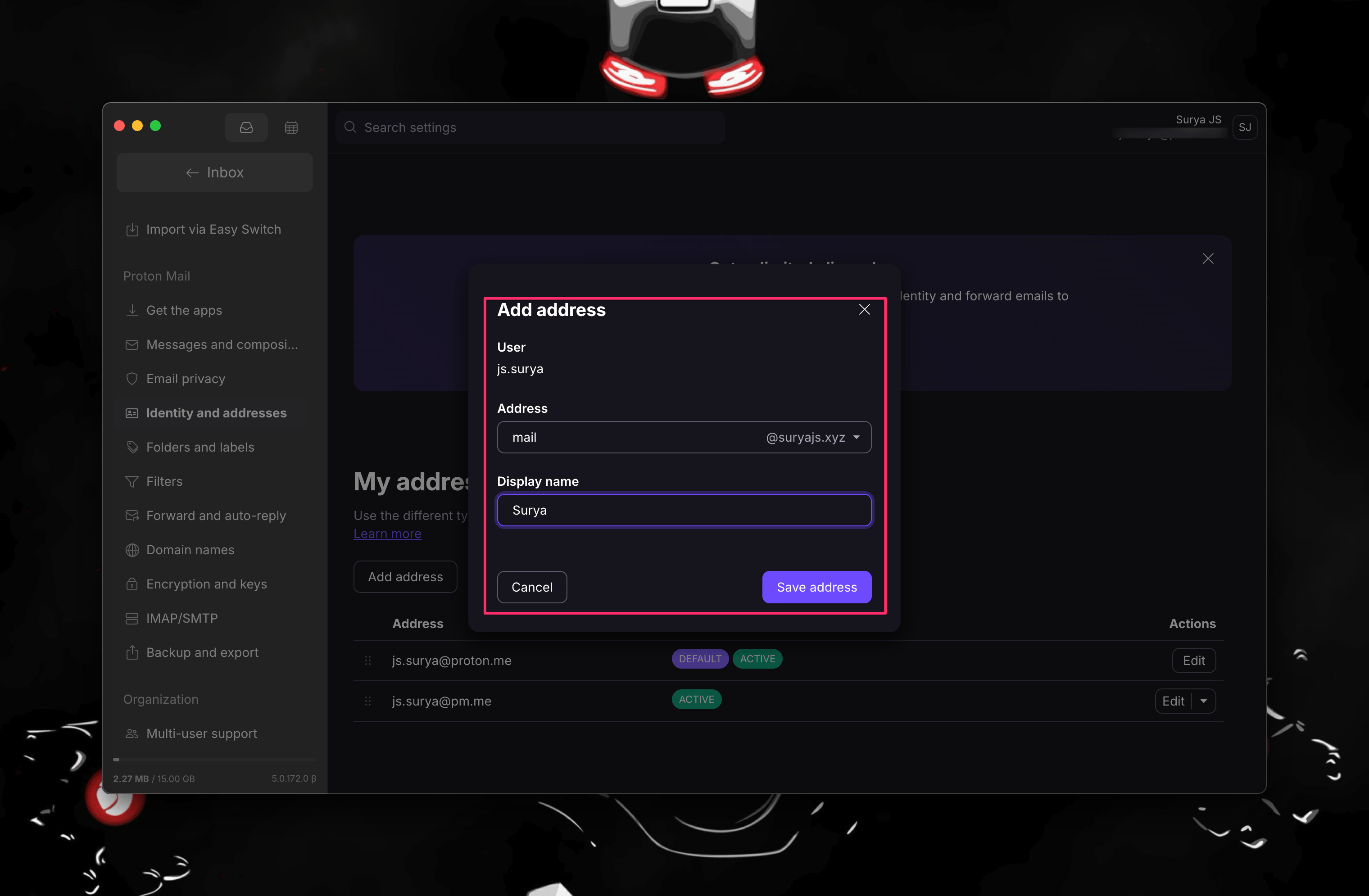Click the Multi-user support people icon
1369x896 pixels.
[132, 733]
